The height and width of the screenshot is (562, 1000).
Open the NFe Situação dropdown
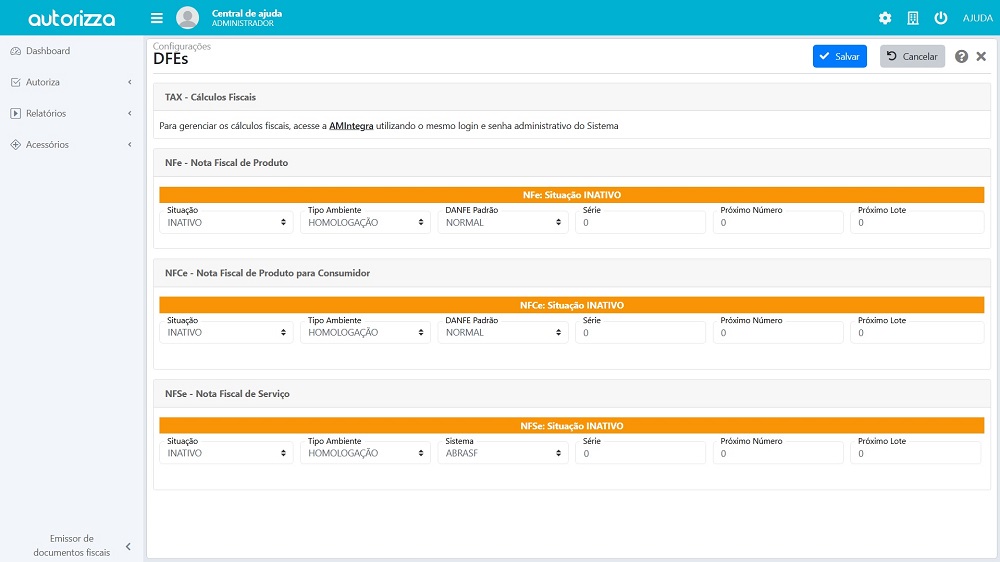226,223
